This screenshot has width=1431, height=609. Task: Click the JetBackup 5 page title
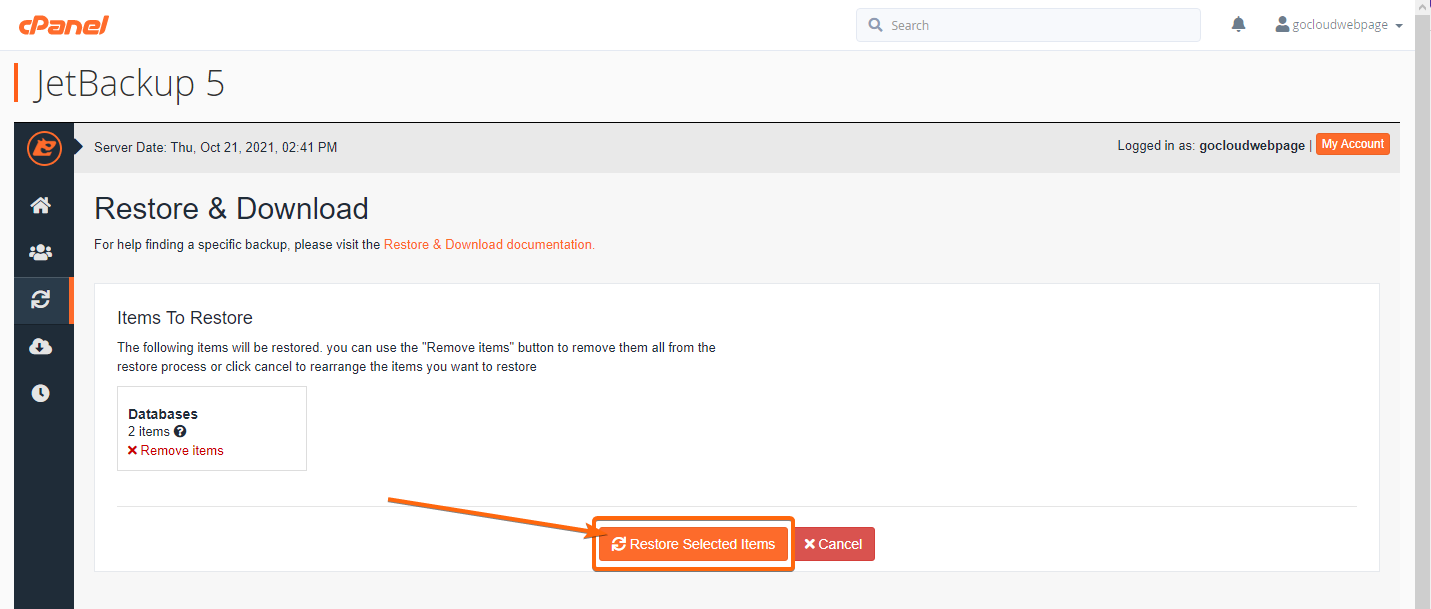(x=130, y=84)
